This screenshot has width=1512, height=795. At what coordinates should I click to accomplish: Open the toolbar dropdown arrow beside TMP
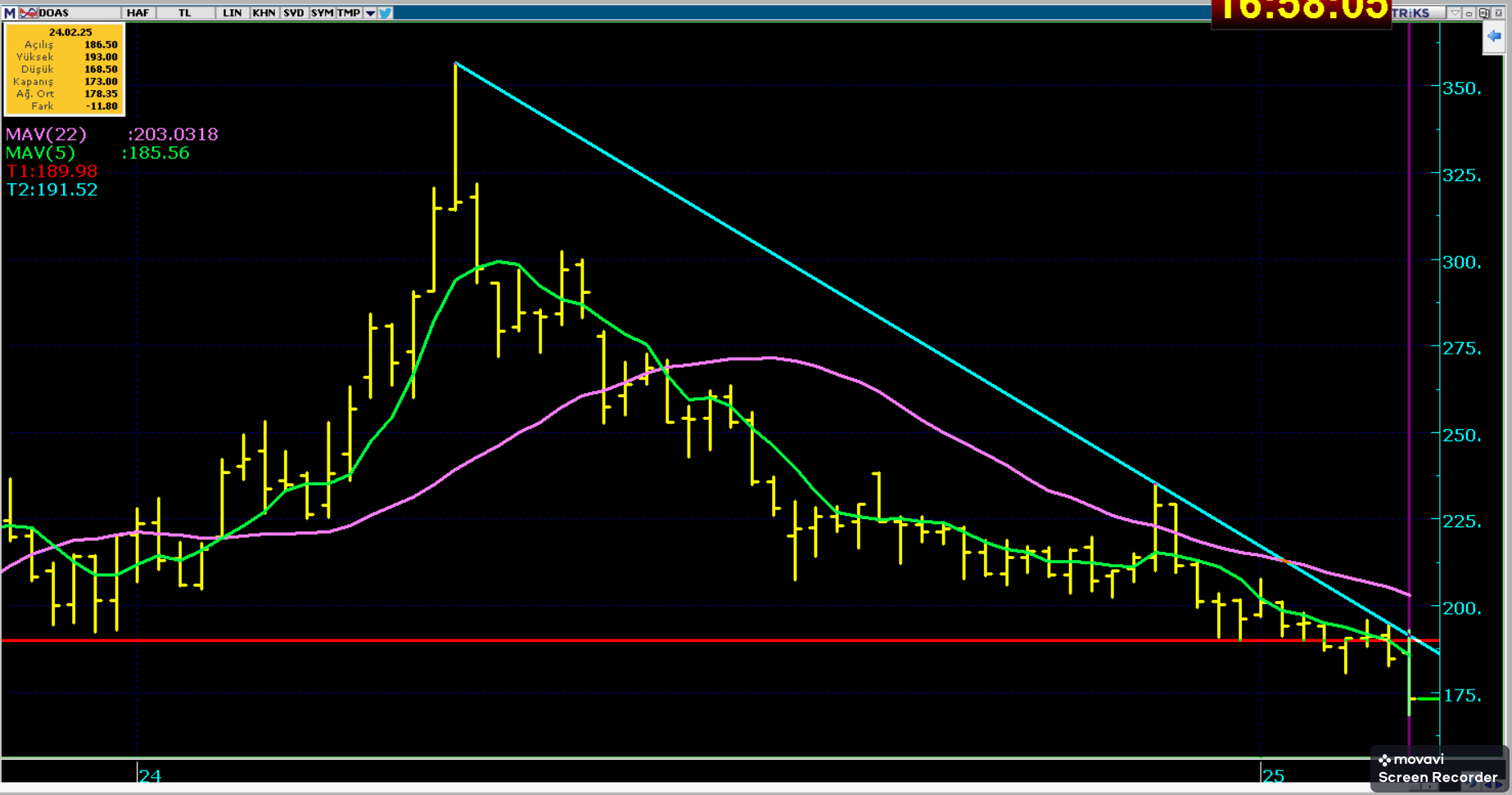(370, 13)
